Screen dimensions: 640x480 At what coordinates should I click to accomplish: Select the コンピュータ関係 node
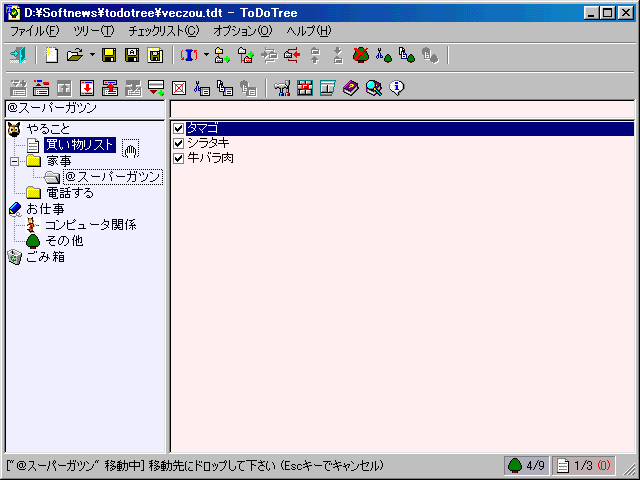tap(91, 225)
